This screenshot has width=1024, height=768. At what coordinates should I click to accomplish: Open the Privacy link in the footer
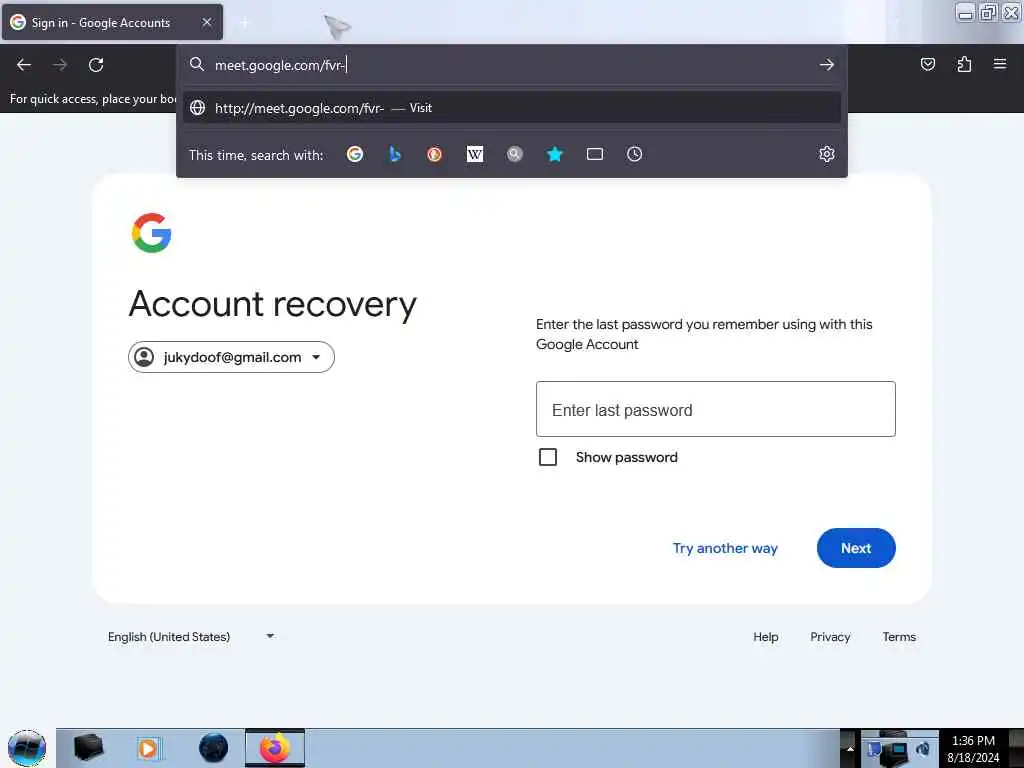(x=830, y=637)
